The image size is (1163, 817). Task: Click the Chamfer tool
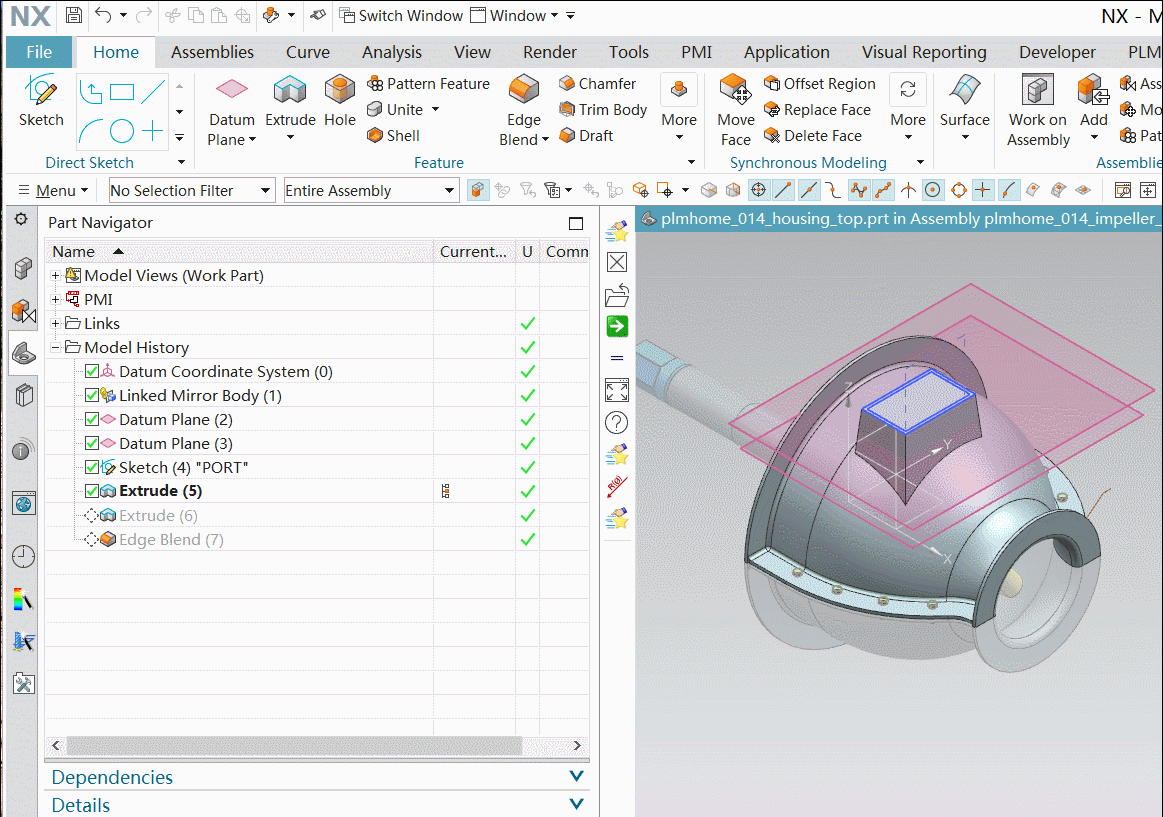coord(598,84)
